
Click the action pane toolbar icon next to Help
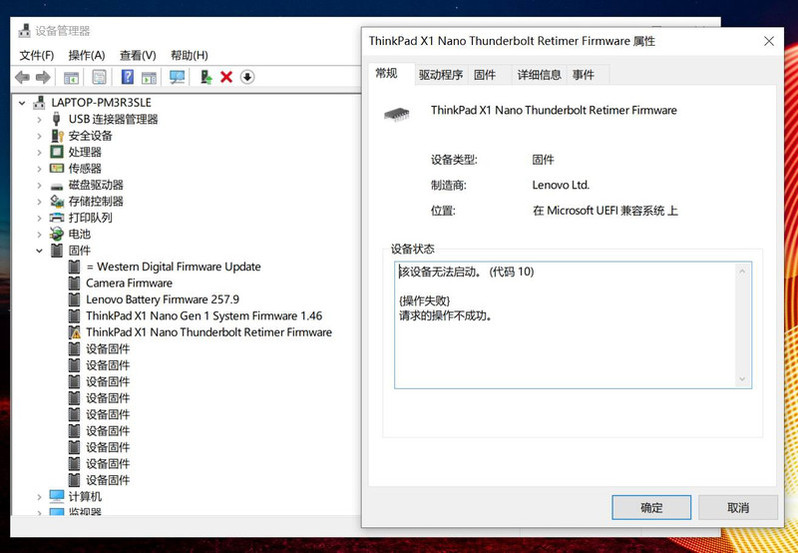(x=149, y=78)
